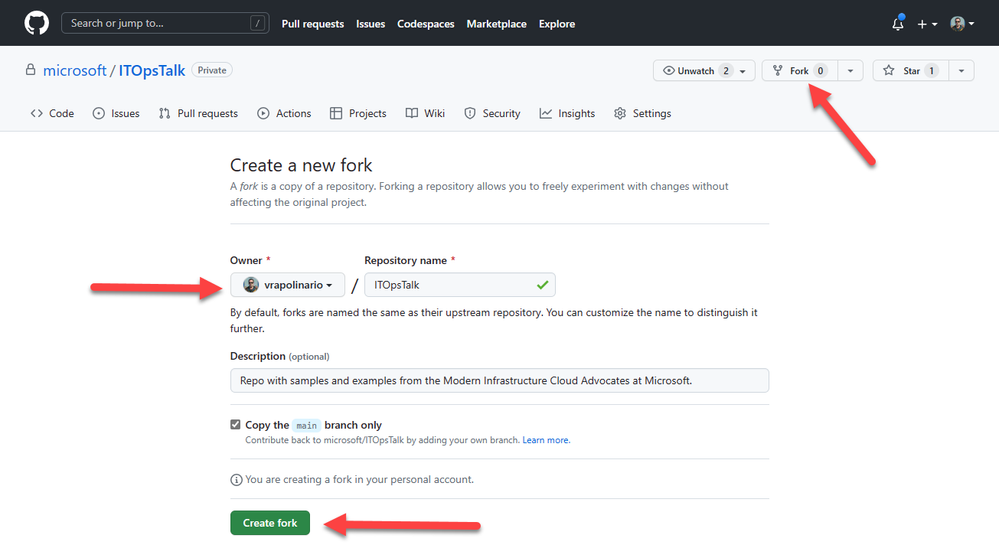Expand the Fork options dropdown arrow
The height and width of the screenshot is (548, 999).
850,71
